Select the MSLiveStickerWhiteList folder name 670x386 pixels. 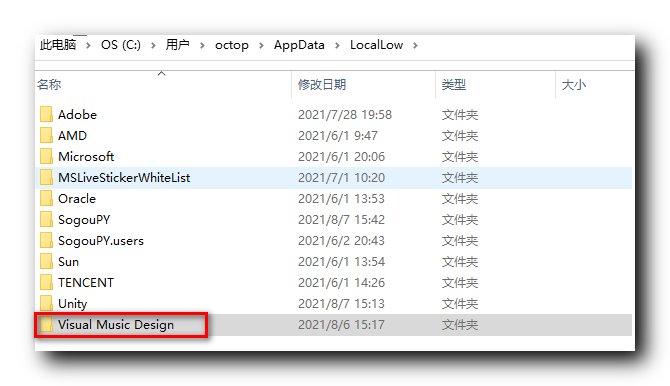pyautogui.click(x=124, y=177)
